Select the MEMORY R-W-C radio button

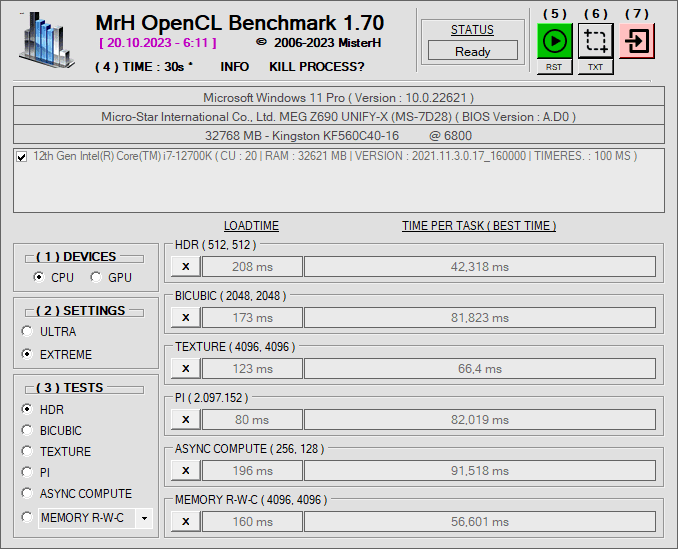pos(27,517)
